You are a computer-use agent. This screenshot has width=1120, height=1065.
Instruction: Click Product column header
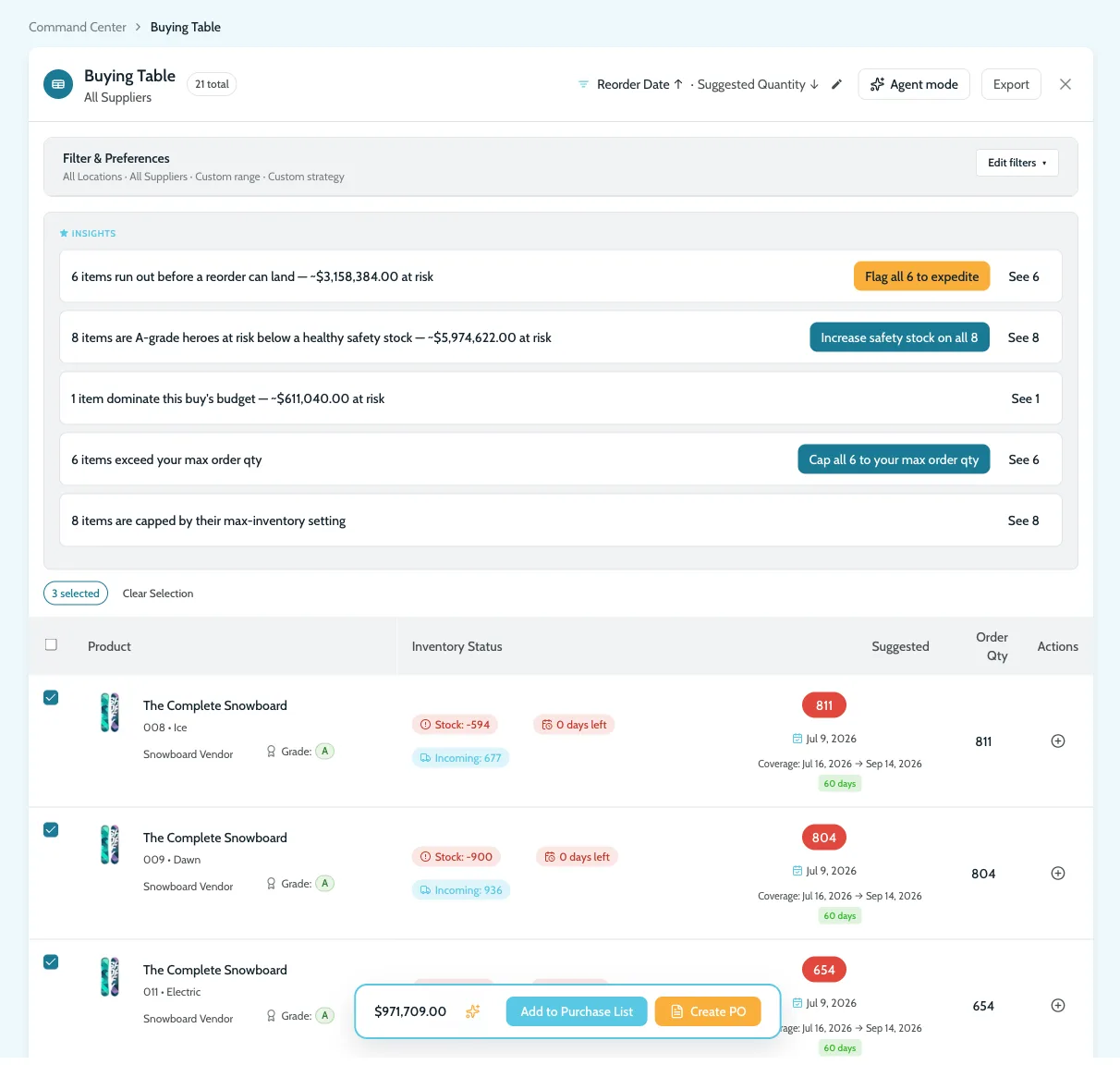[109, 646]
